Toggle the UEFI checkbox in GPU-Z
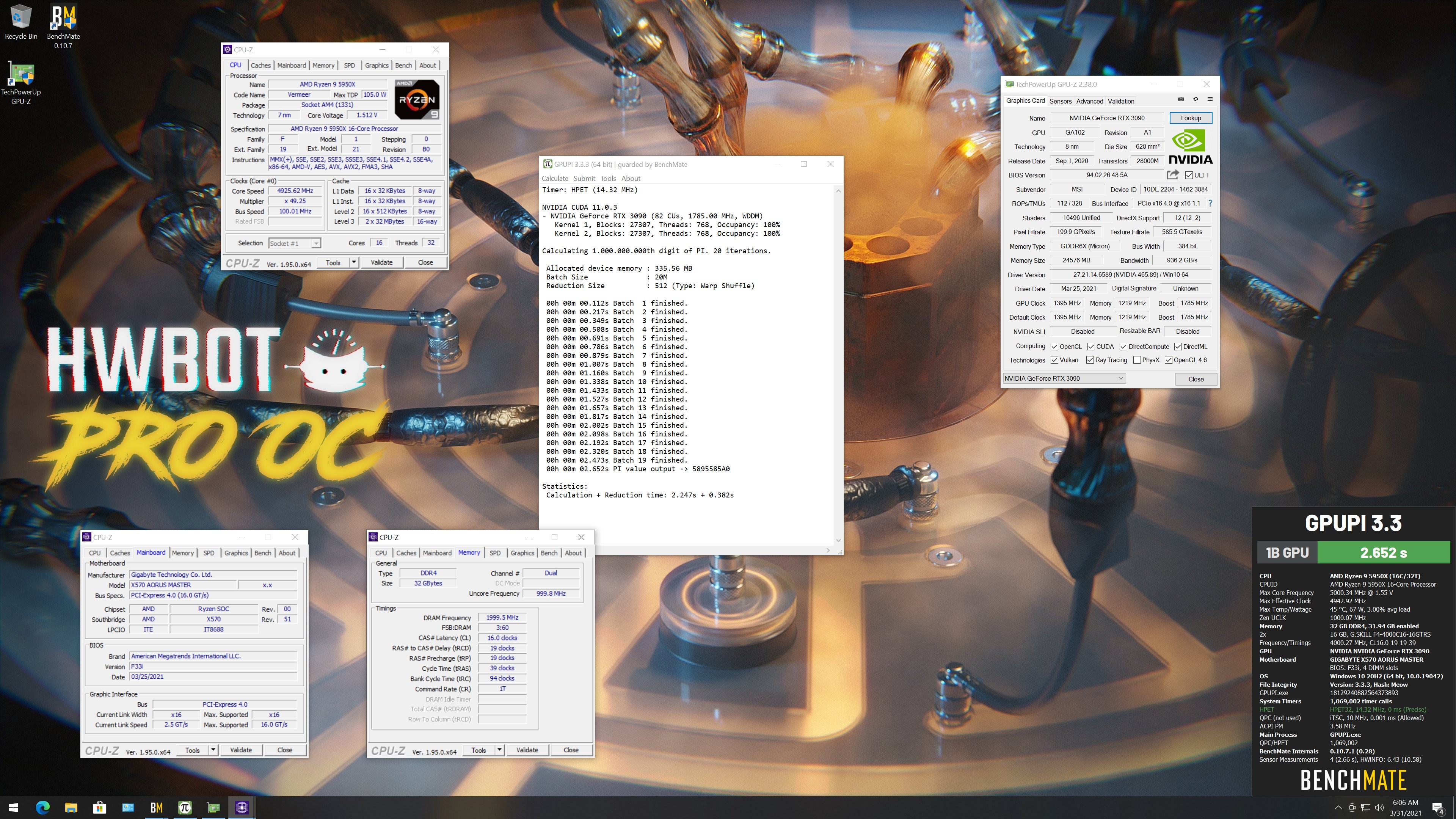The image size is (1456, 819). [1189, 175]
